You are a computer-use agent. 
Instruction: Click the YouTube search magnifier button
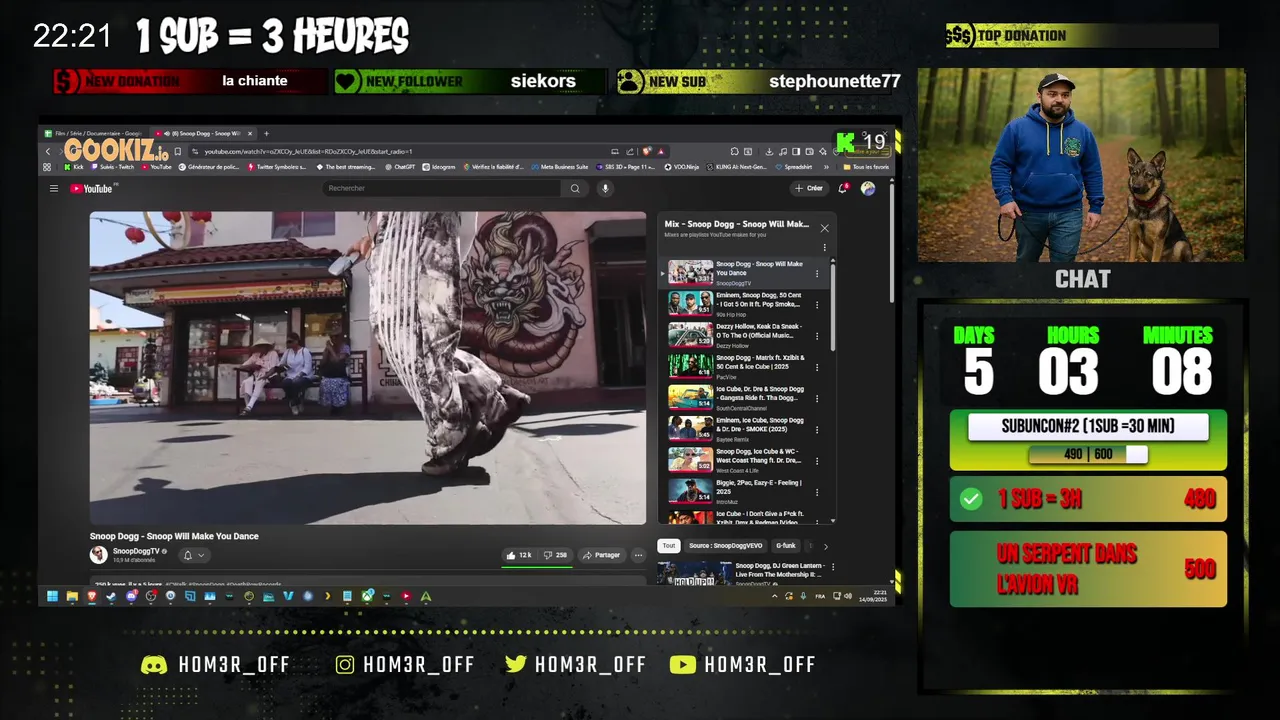575,188
